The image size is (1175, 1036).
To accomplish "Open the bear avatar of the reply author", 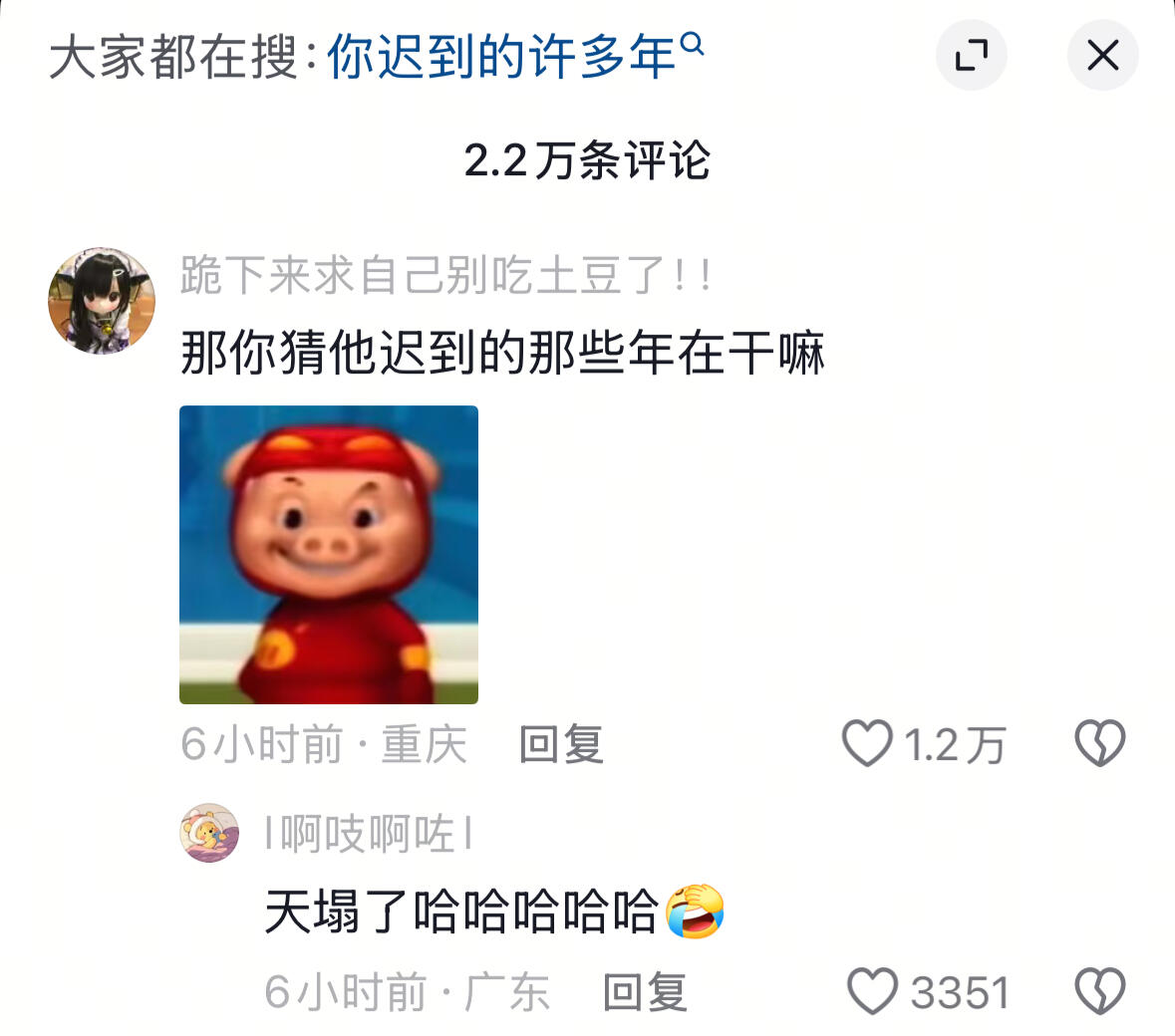I will coord(209,832).
